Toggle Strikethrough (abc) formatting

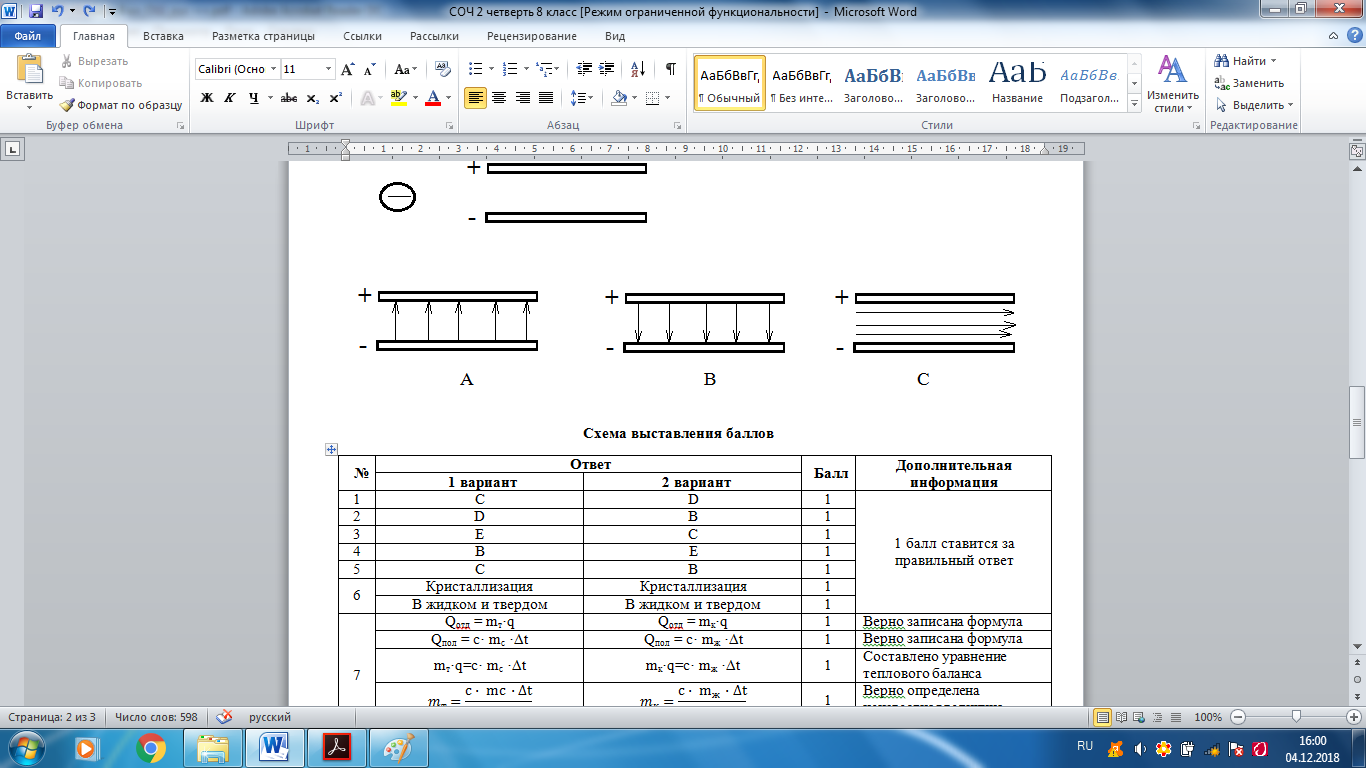point(289,98)
